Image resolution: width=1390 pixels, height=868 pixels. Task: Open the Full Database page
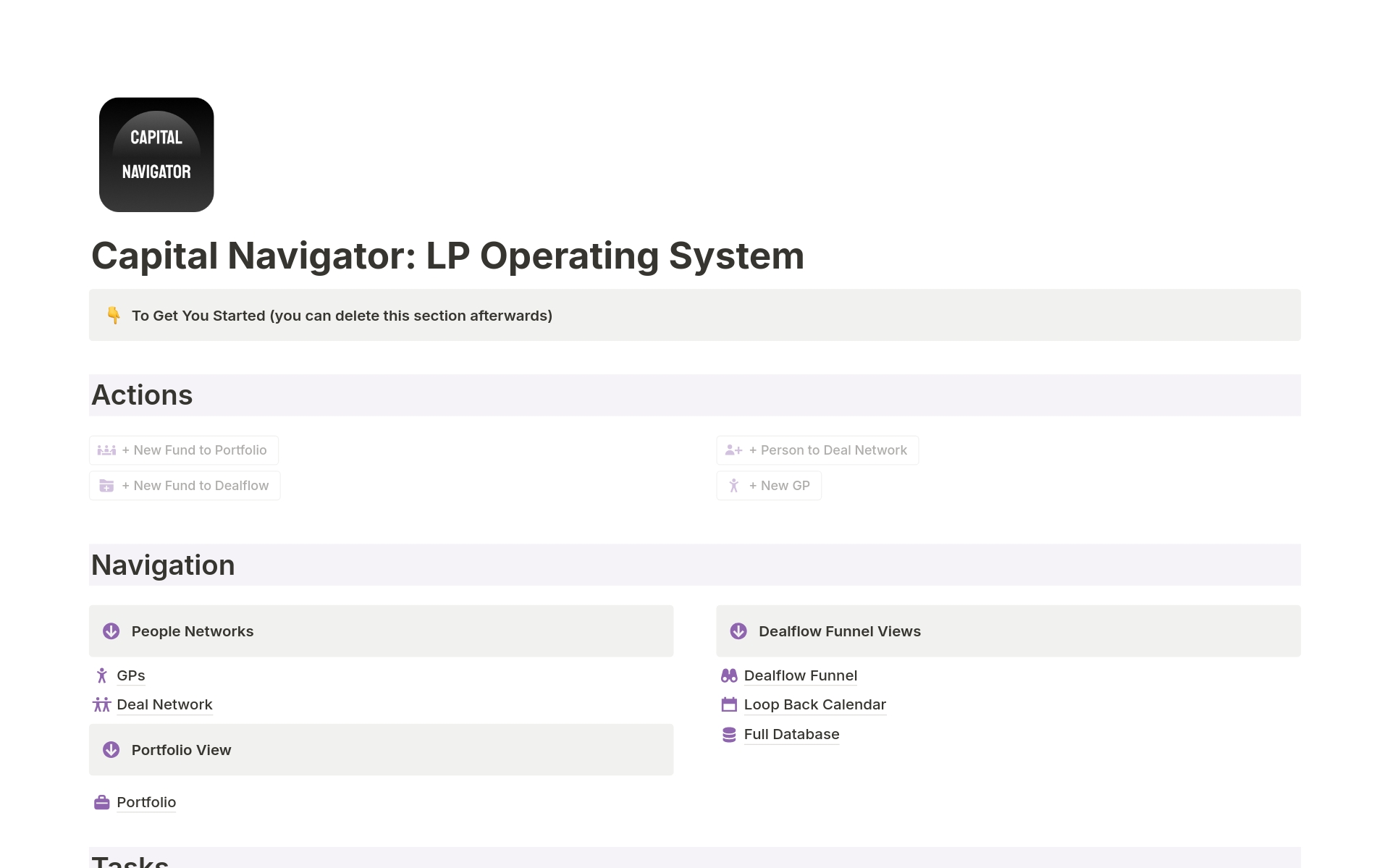tap(791, 734)
